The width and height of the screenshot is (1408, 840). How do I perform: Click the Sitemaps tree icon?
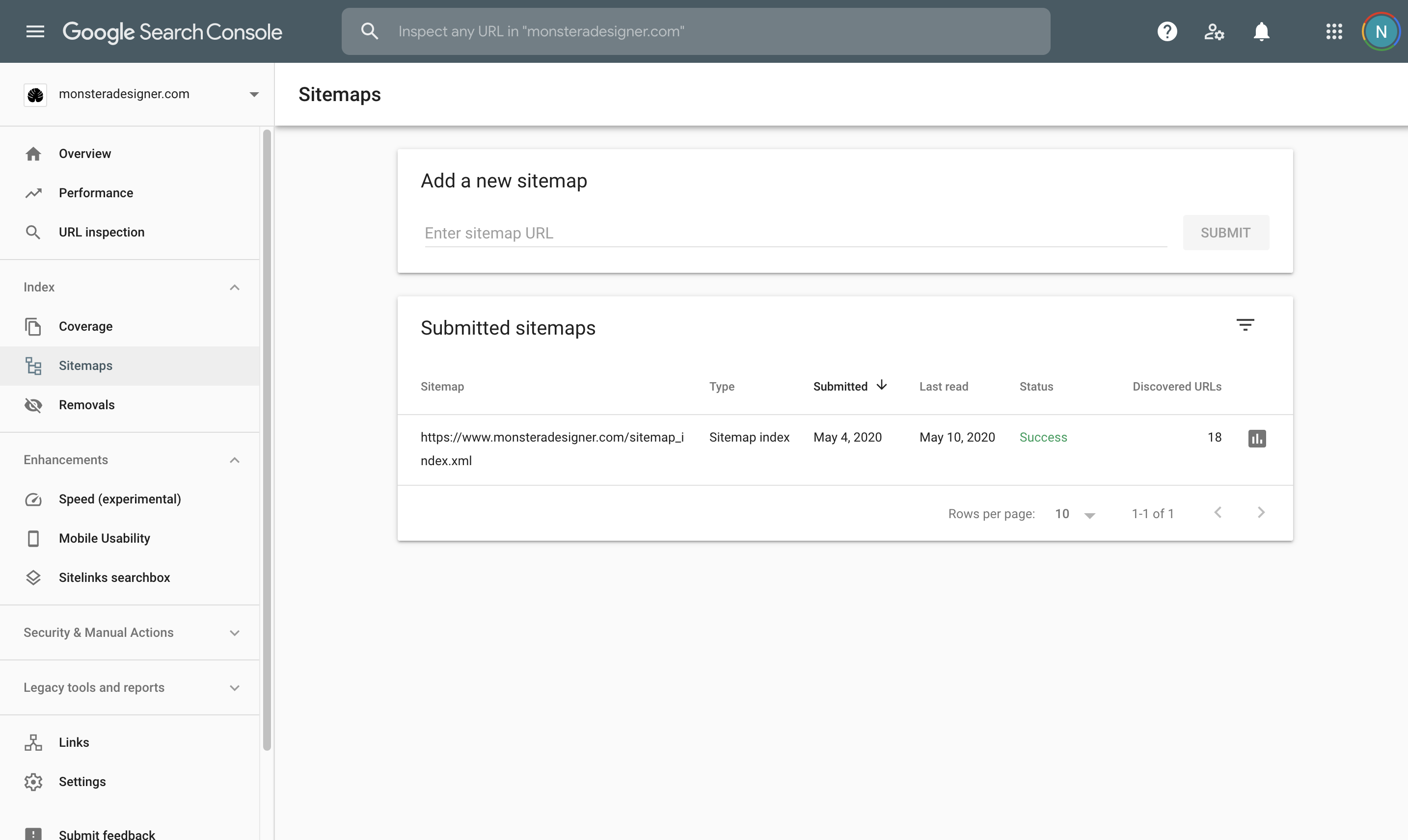coord(33,366)
